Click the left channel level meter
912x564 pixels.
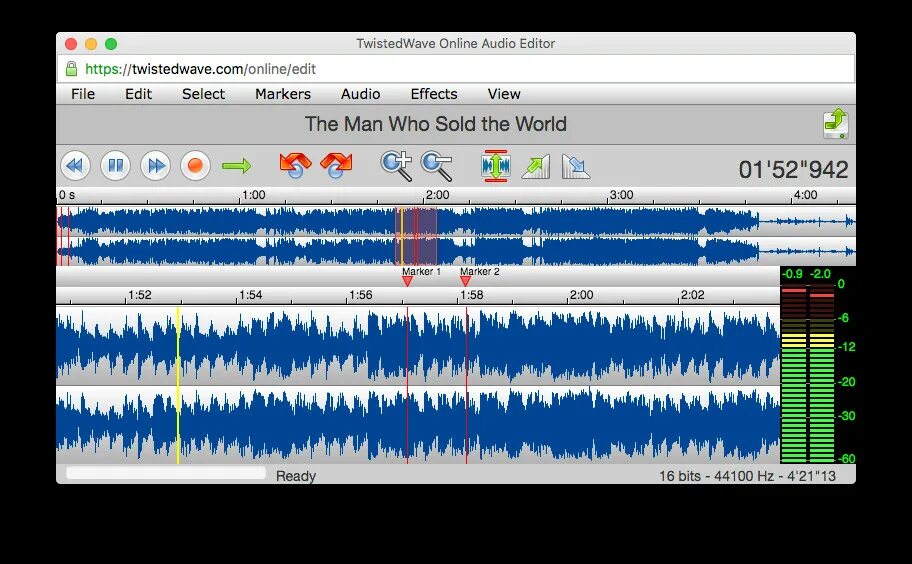[x=793, y=374]
